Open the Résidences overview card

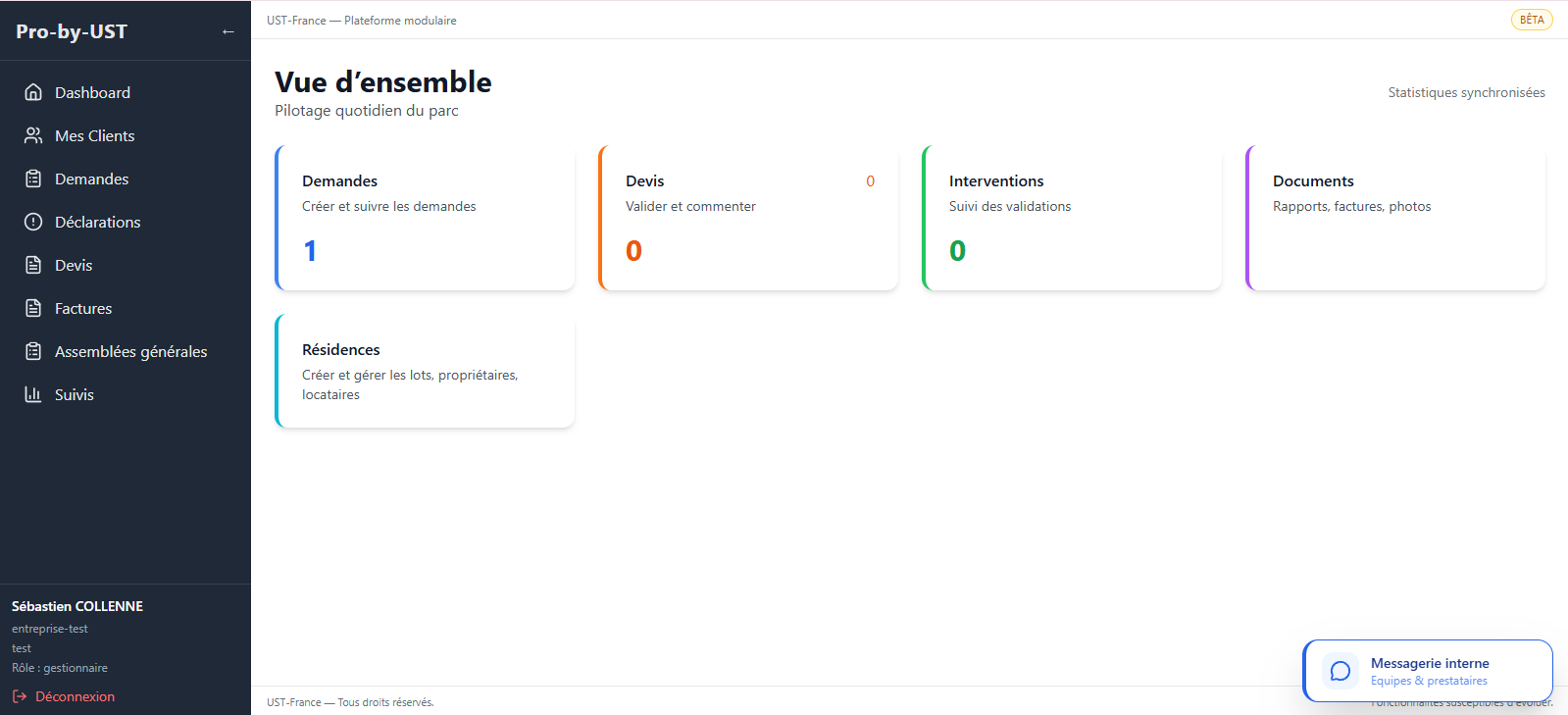coord(425,371)
